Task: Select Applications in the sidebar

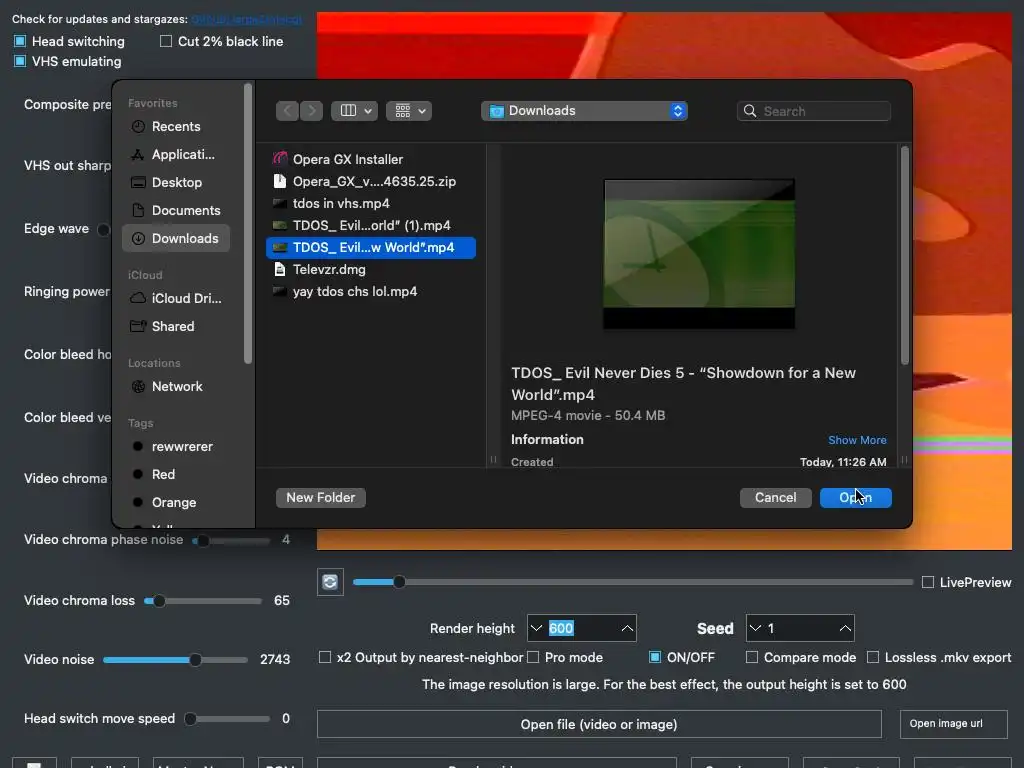Action: 176,155
